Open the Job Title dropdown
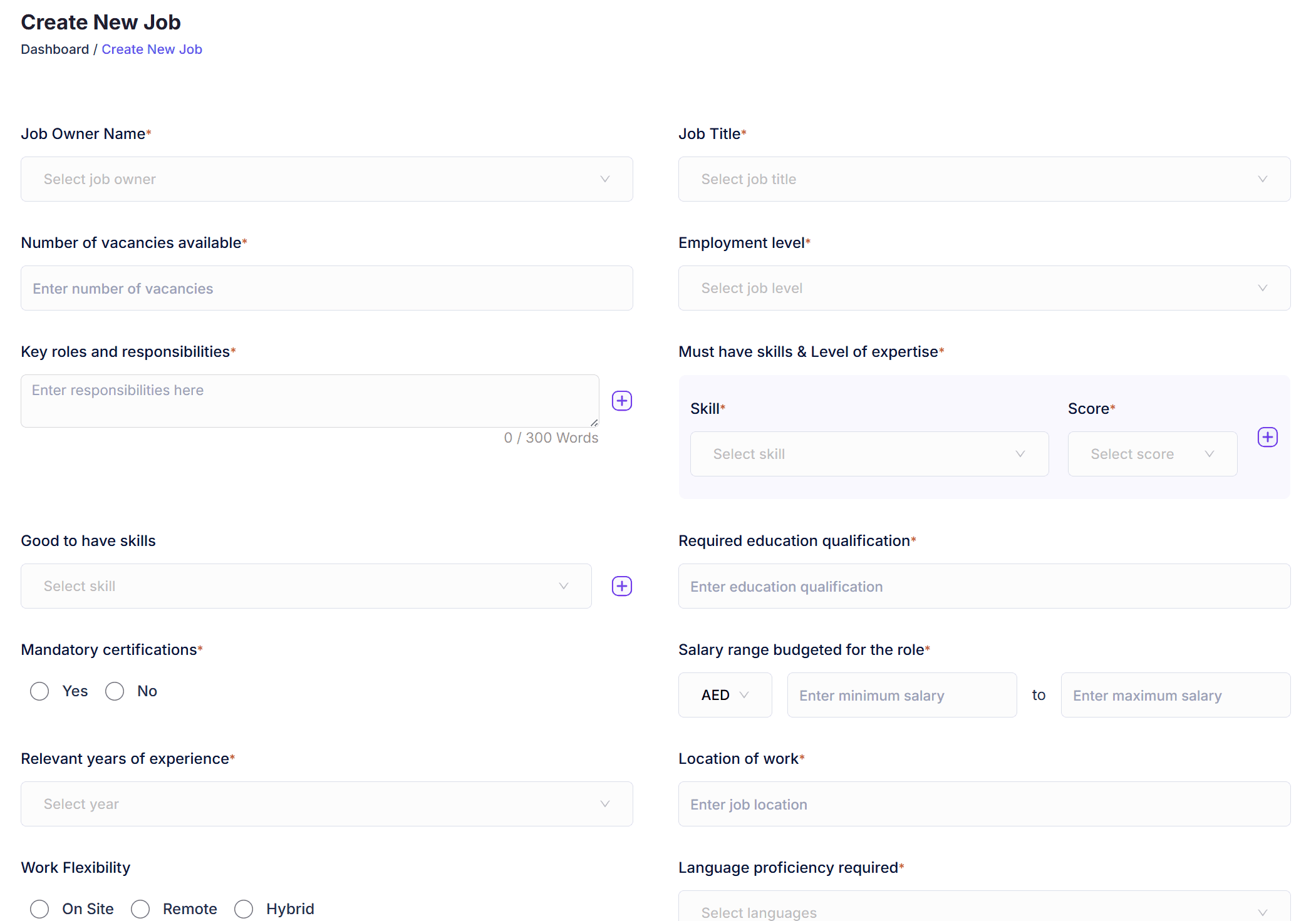The width and height of the screenshot is (1316, 921). tap(983, 179)
